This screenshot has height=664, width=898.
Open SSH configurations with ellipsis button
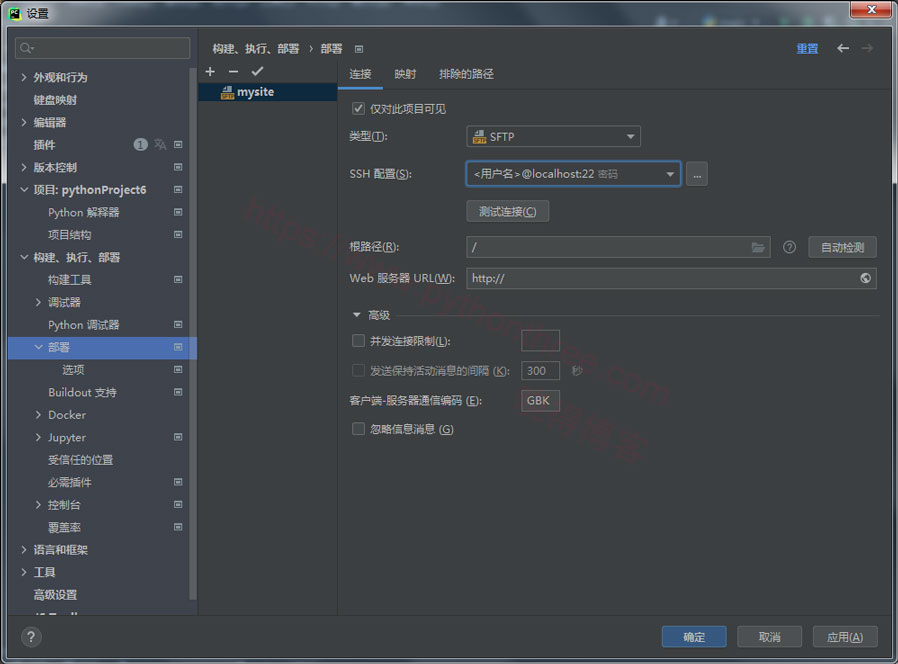(x=696, y=174)
